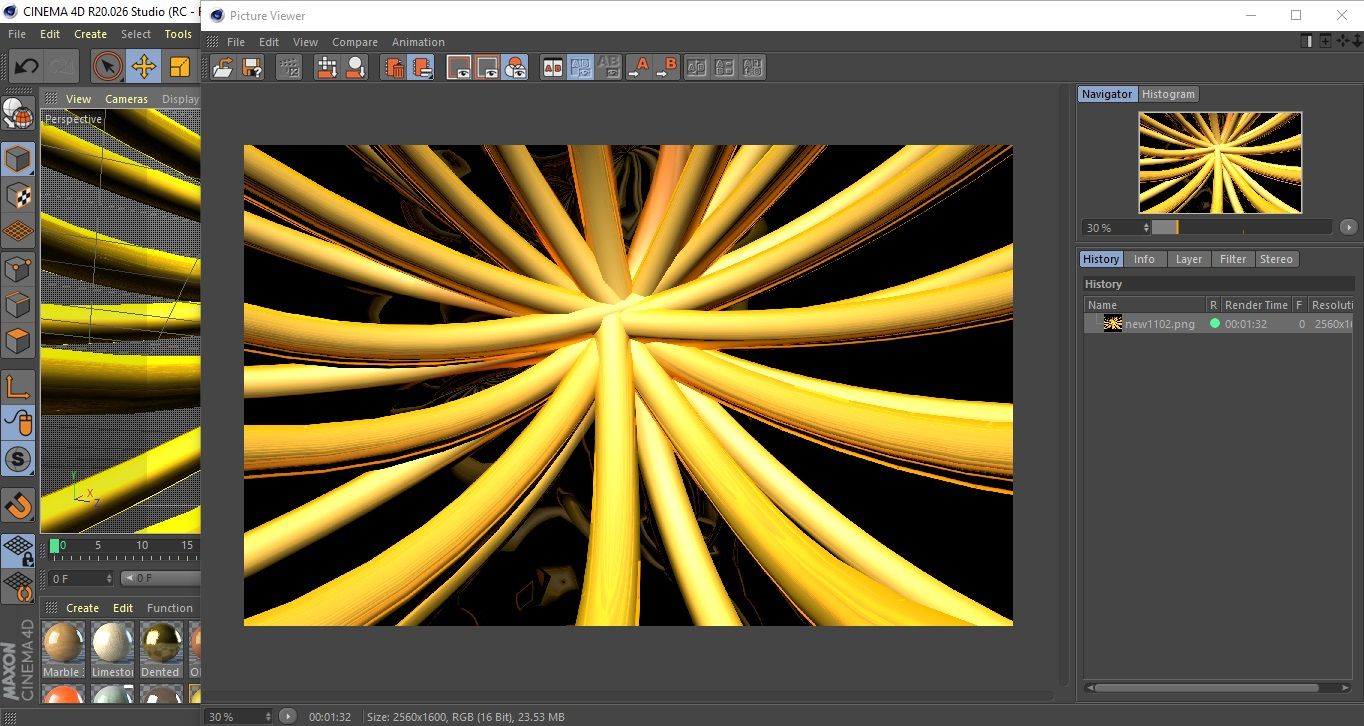Screen dimensions: 1364x726
Task: Select the new1102.png history entry
Action: 1218,324
